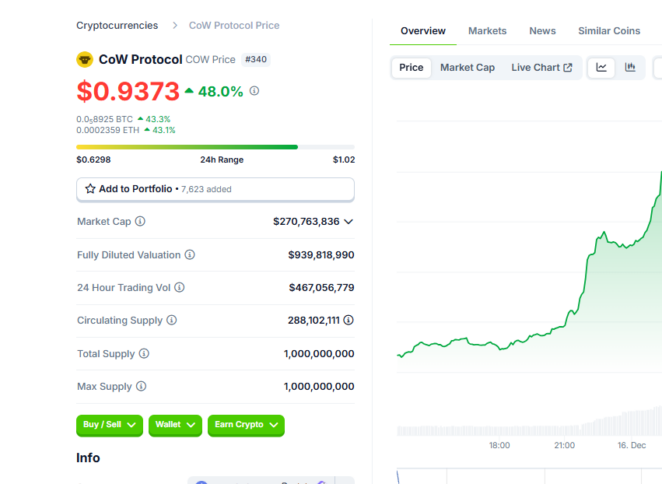Show Circulating Supply label info icon
Viewport: 662px width, 484px height.
click(171, 320)
